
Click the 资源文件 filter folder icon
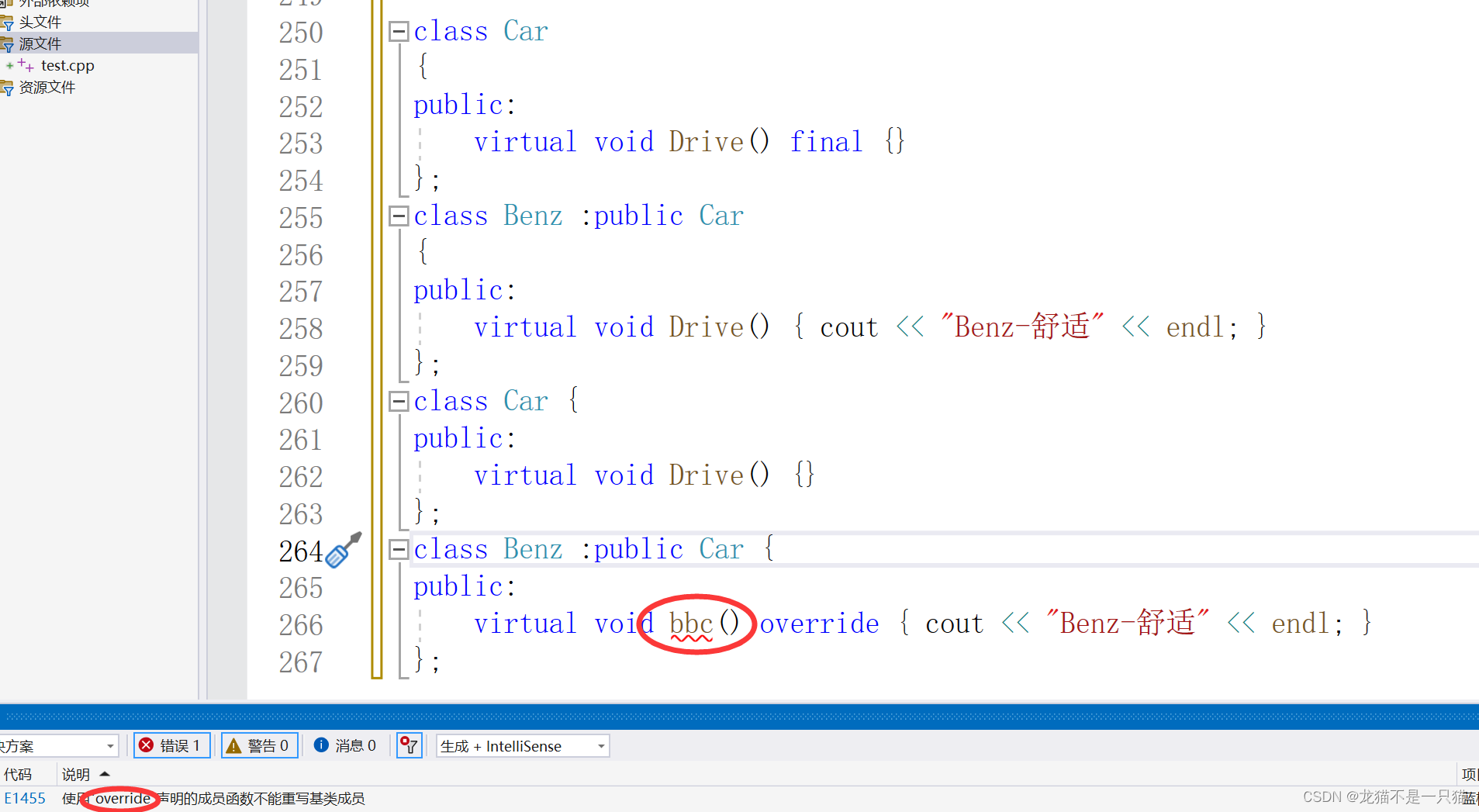(7, 88)
